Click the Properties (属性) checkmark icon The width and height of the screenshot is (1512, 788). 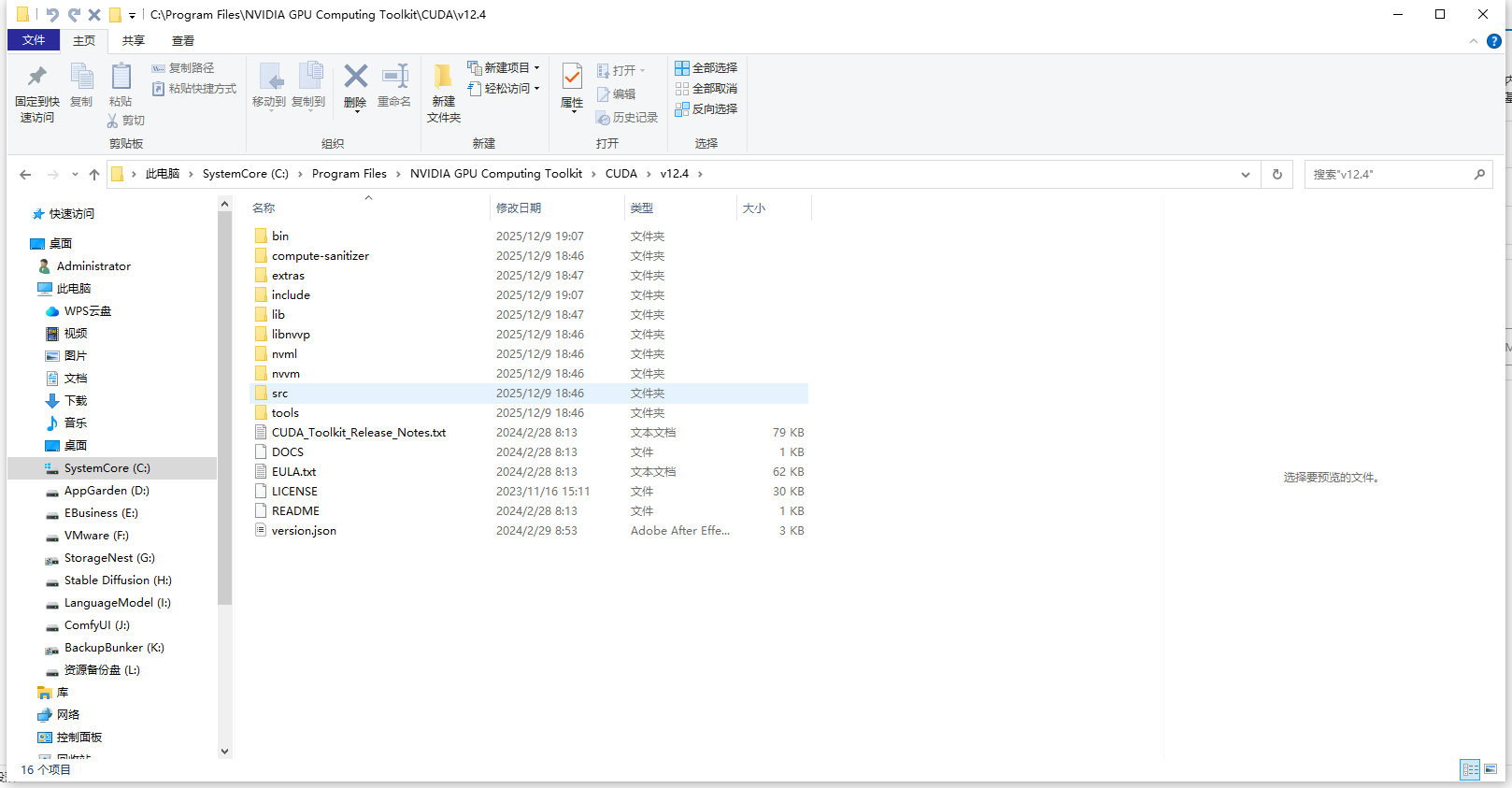[572, 77]
